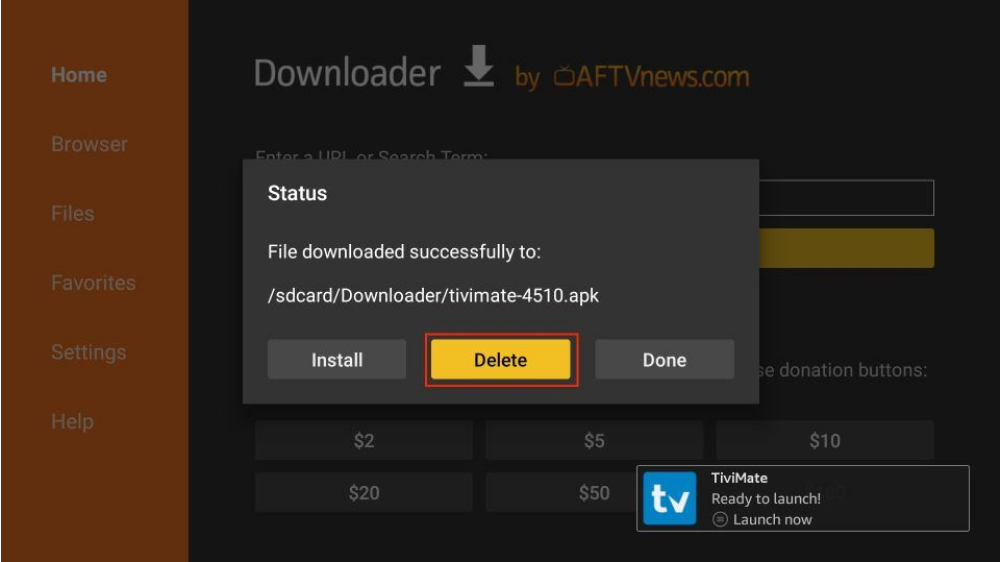Open the Browser sidebar item
This screenshot has height=562, width=1000.
[x=89, y=144]
